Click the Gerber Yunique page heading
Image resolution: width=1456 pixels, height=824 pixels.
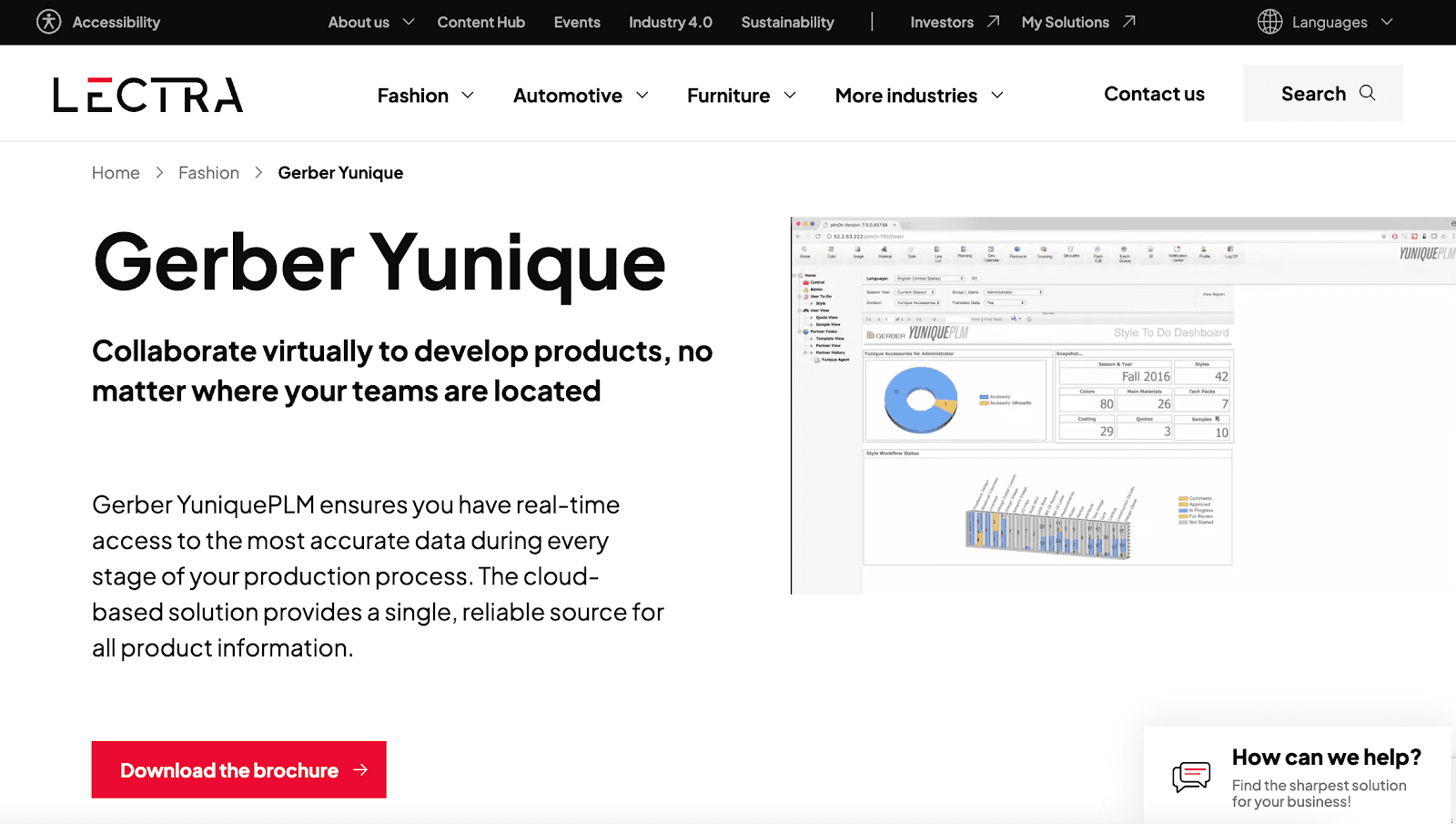(x=379, y=264)
